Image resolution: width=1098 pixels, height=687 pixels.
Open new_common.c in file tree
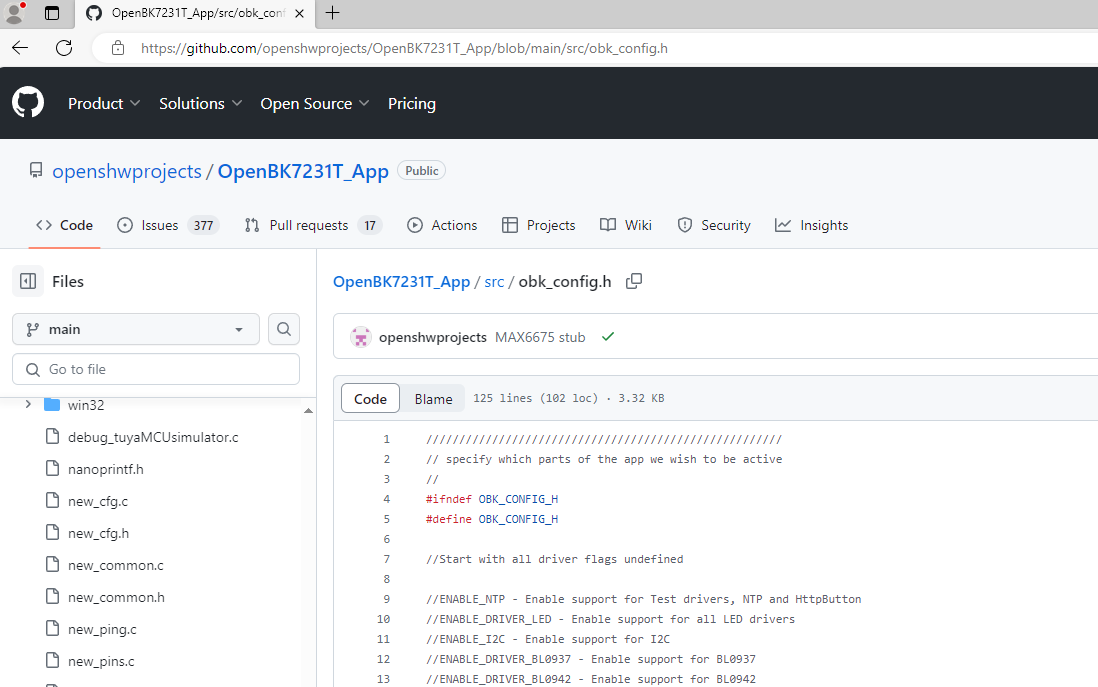click(116, 565)
